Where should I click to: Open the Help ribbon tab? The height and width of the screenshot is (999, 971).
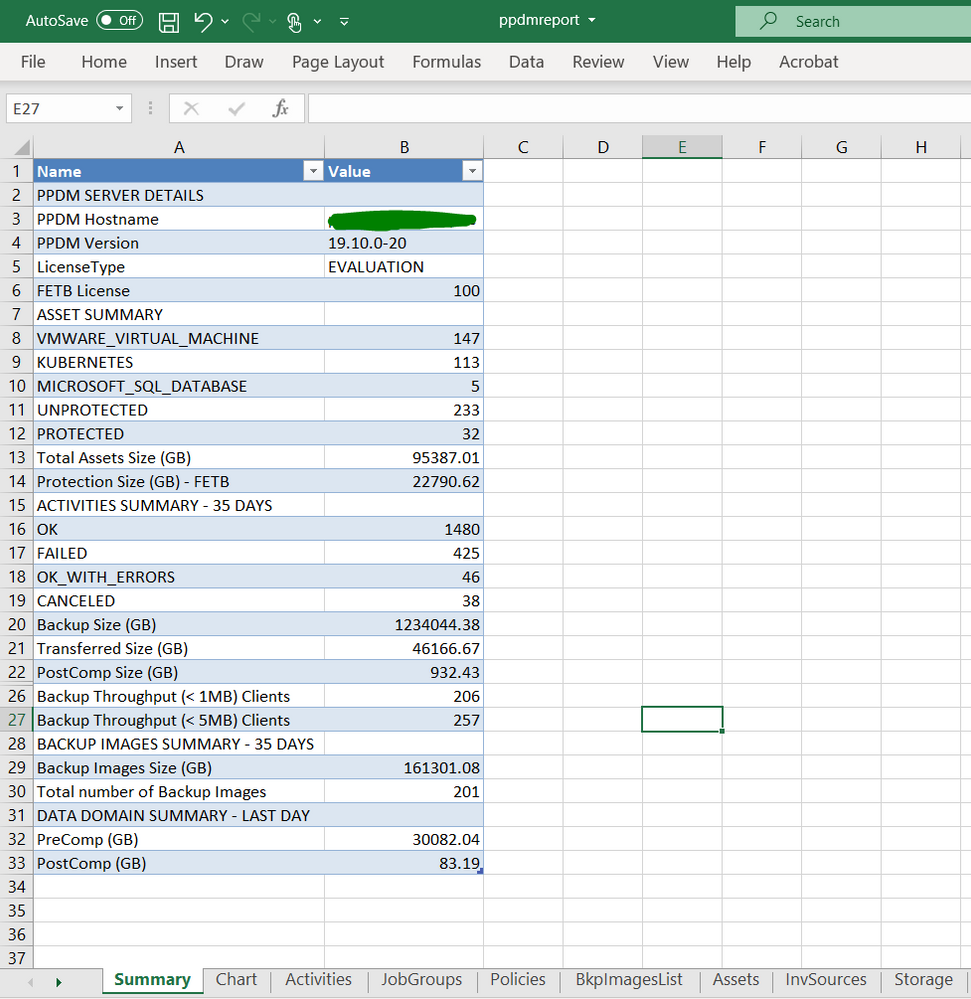click(733, 62)
